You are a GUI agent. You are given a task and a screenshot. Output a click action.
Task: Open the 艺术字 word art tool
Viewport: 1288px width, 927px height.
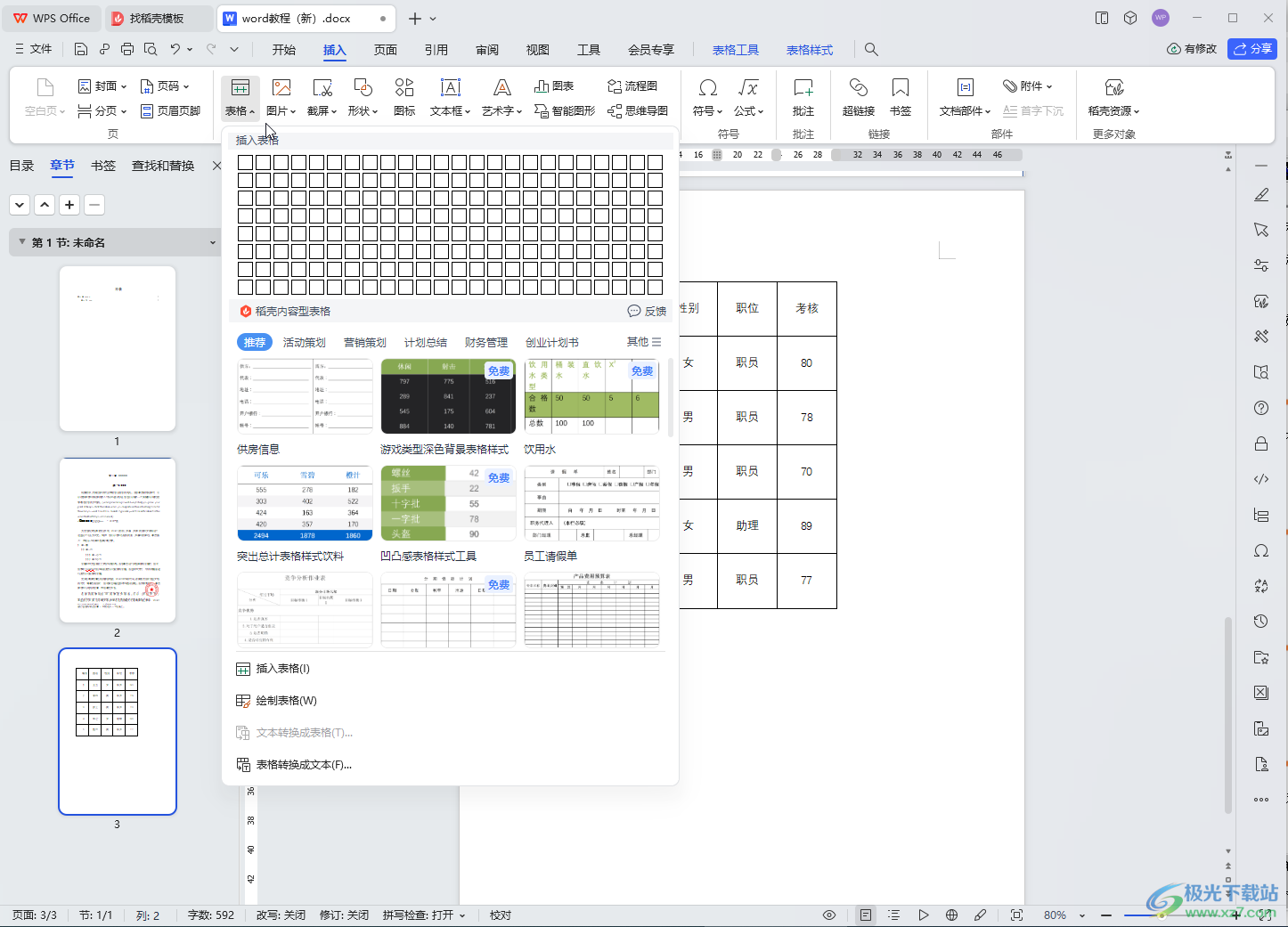(501, 98)
